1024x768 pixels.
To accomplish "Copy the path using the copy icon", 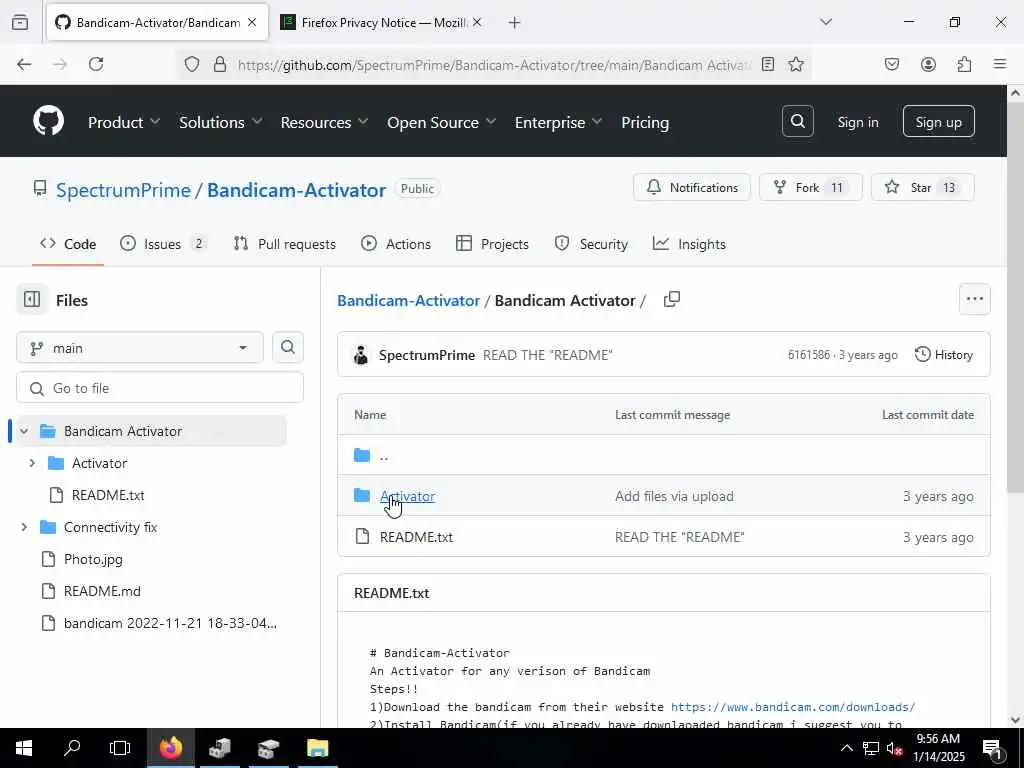I will [x=671, y=300].
